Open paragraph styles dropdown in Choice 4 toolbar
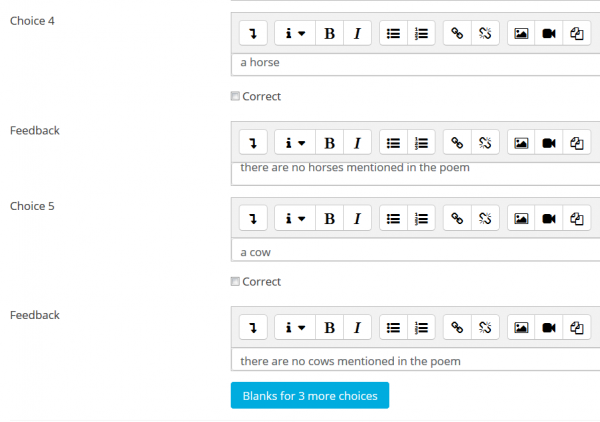This screenshot has height=422, width=600. coord(293,33)
